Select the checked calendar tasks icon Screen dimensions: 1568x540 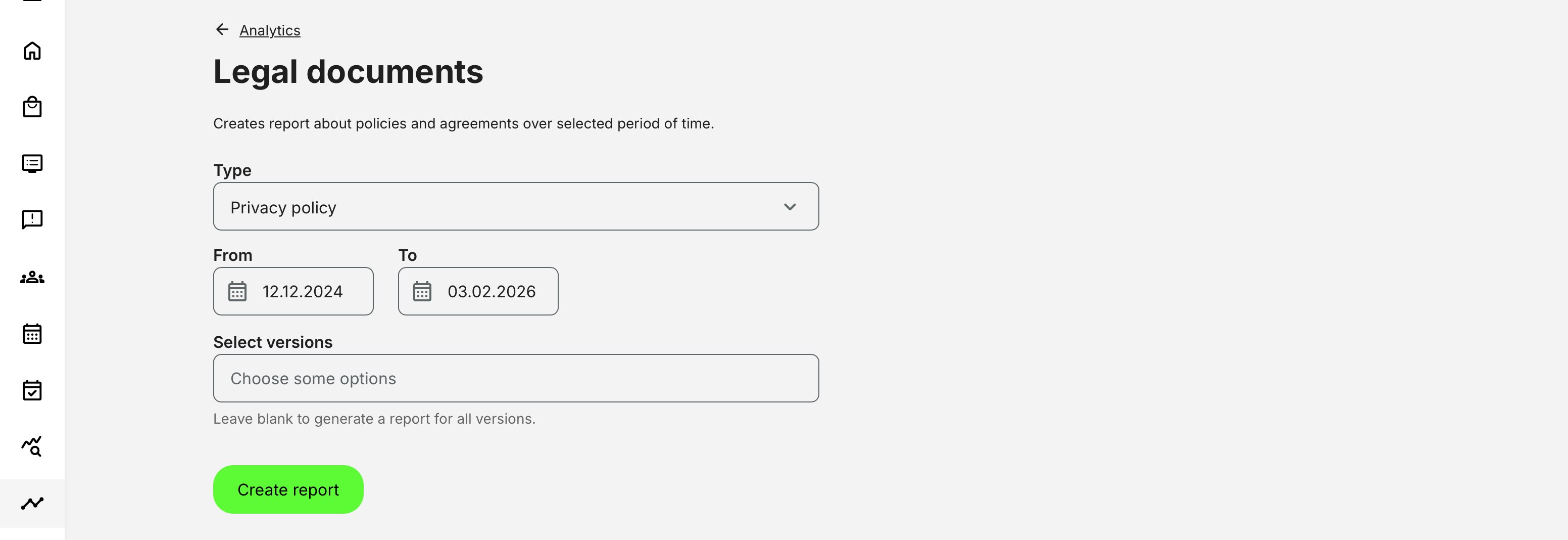[33, 390]
